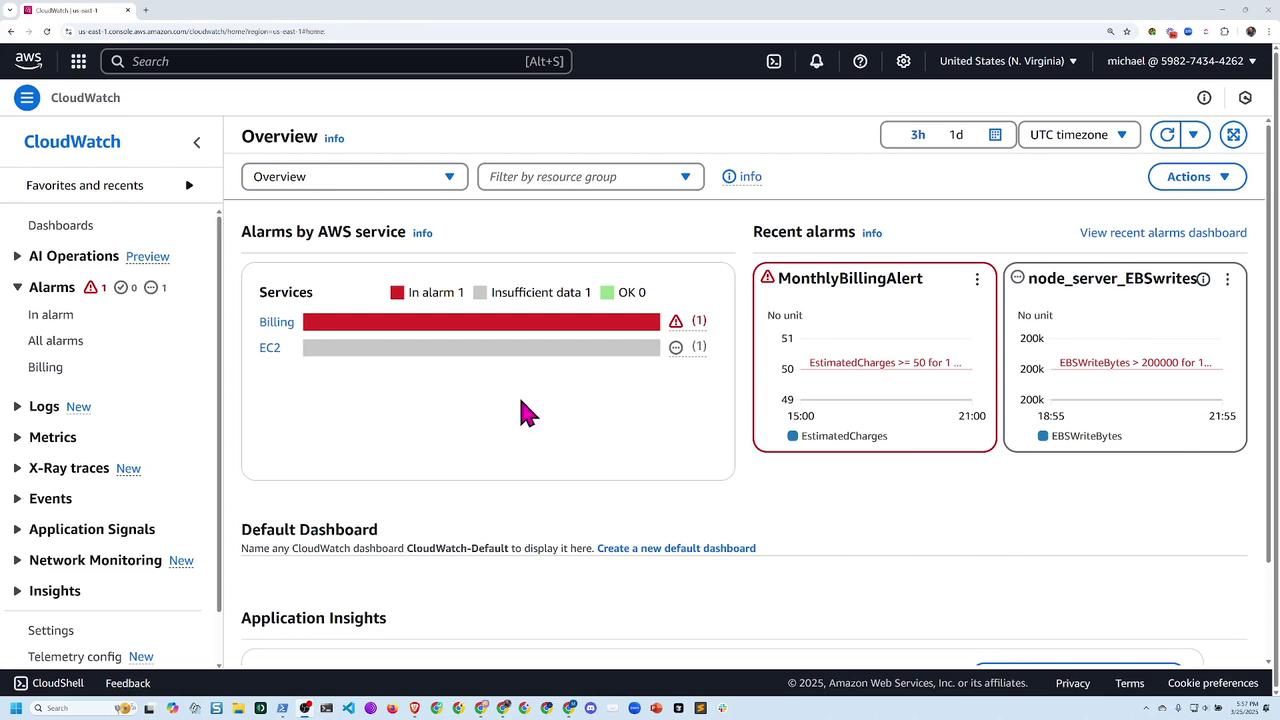
Task: Open MonthlyBillingAlert widget actions menu
Action: 977,279
